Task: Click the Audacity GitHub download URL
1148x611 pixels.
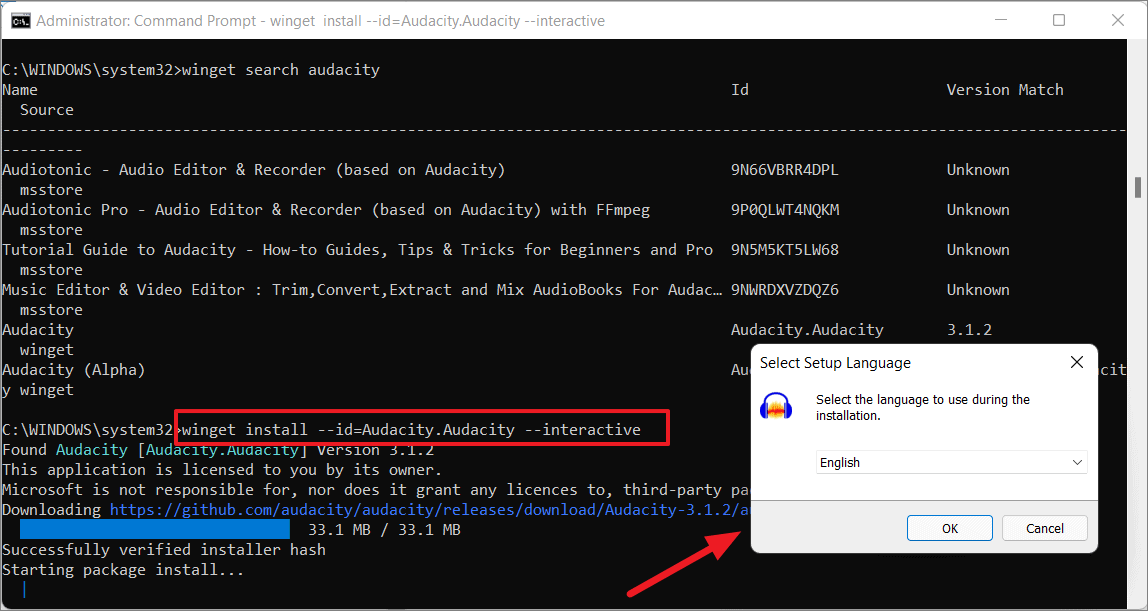Action: coord(430,510)
